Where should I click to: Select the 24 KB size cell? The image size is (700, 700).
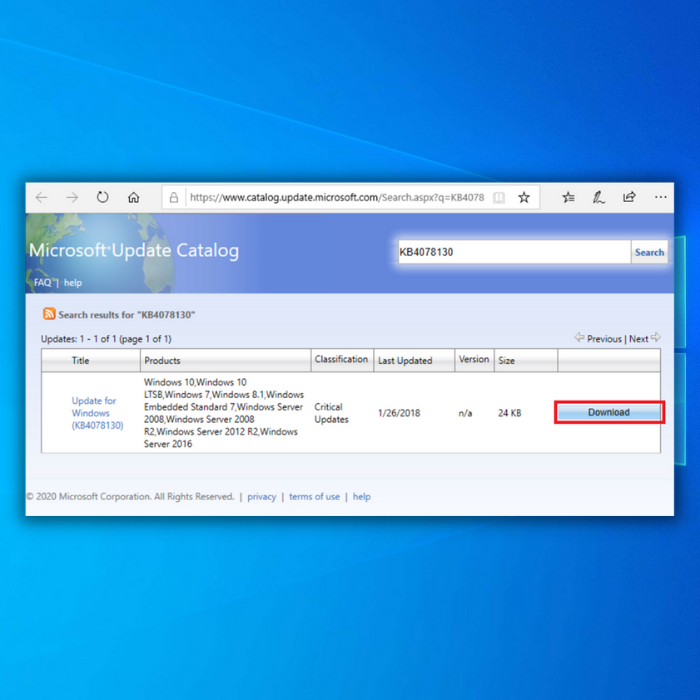[509, 413]
